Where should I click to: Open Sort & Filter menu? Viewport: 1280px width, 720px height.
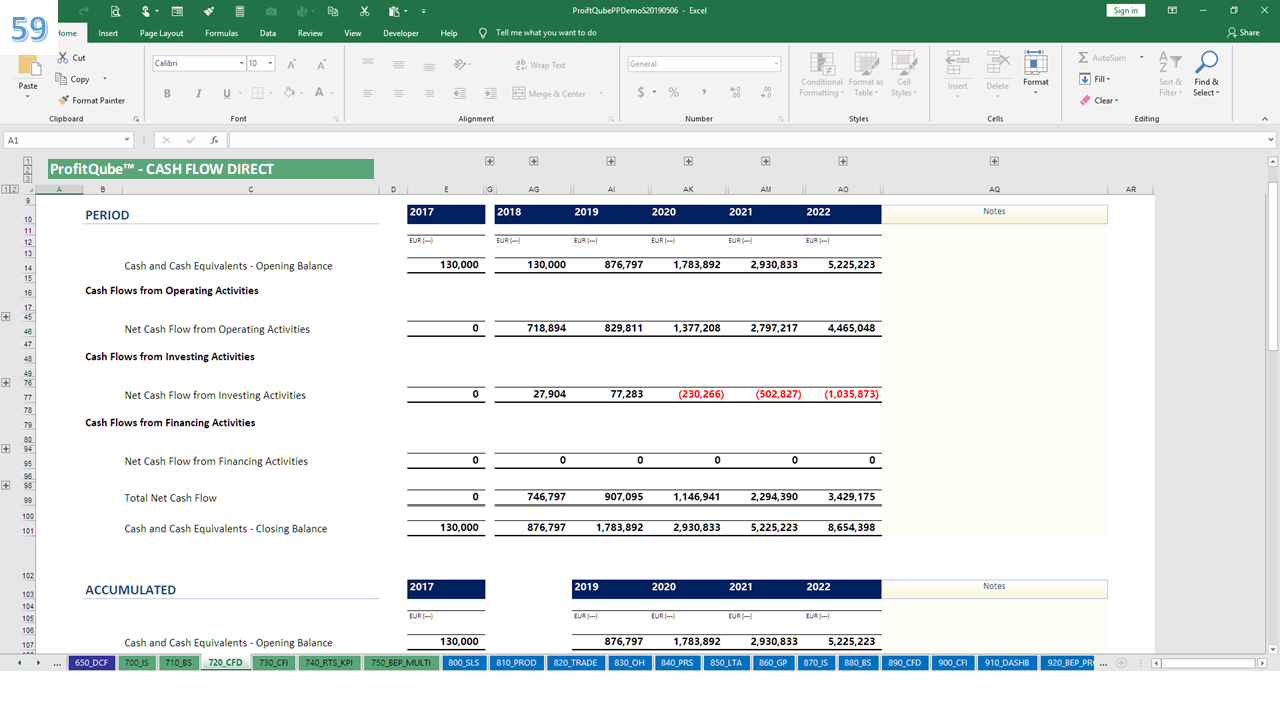coord(1169,75)
